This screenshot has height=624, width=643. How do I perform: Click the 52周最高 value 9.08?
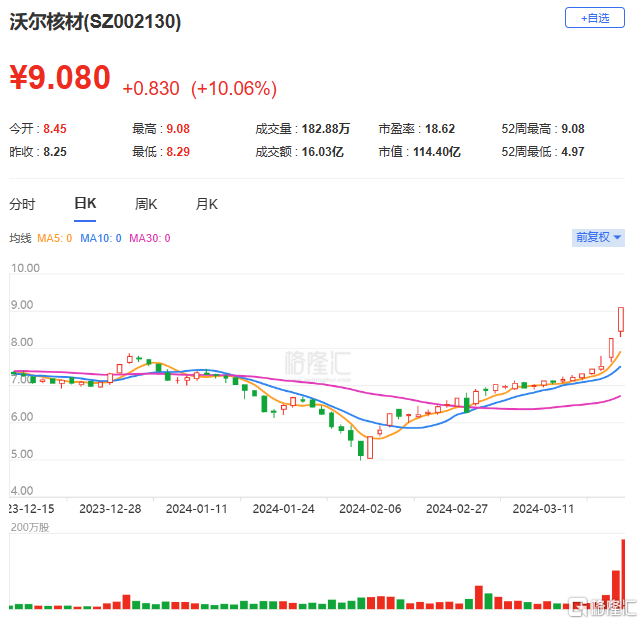(x=573, y=129)
